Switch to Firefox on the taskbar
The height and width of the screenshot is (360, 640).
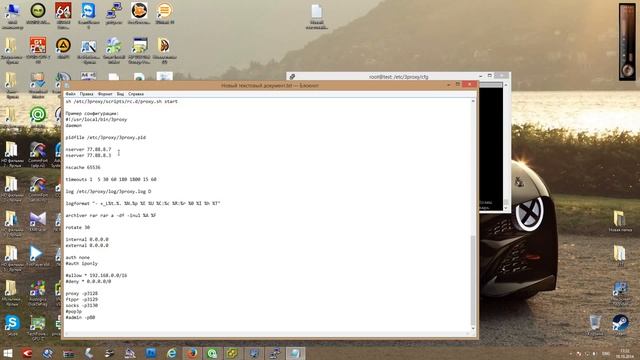[x=192, y=353]
